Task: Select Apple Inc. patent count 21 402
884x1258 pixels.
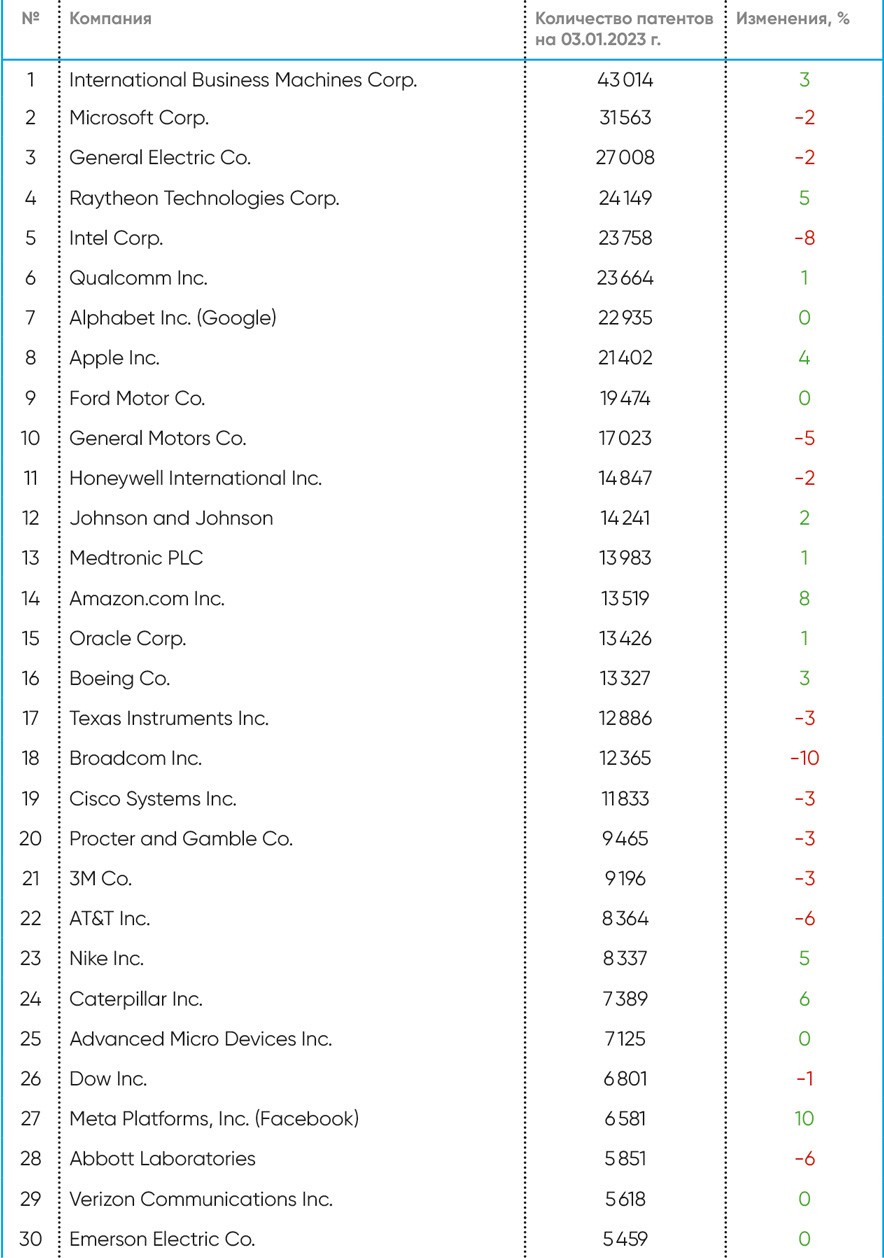Action: click(x=626, y=358)
